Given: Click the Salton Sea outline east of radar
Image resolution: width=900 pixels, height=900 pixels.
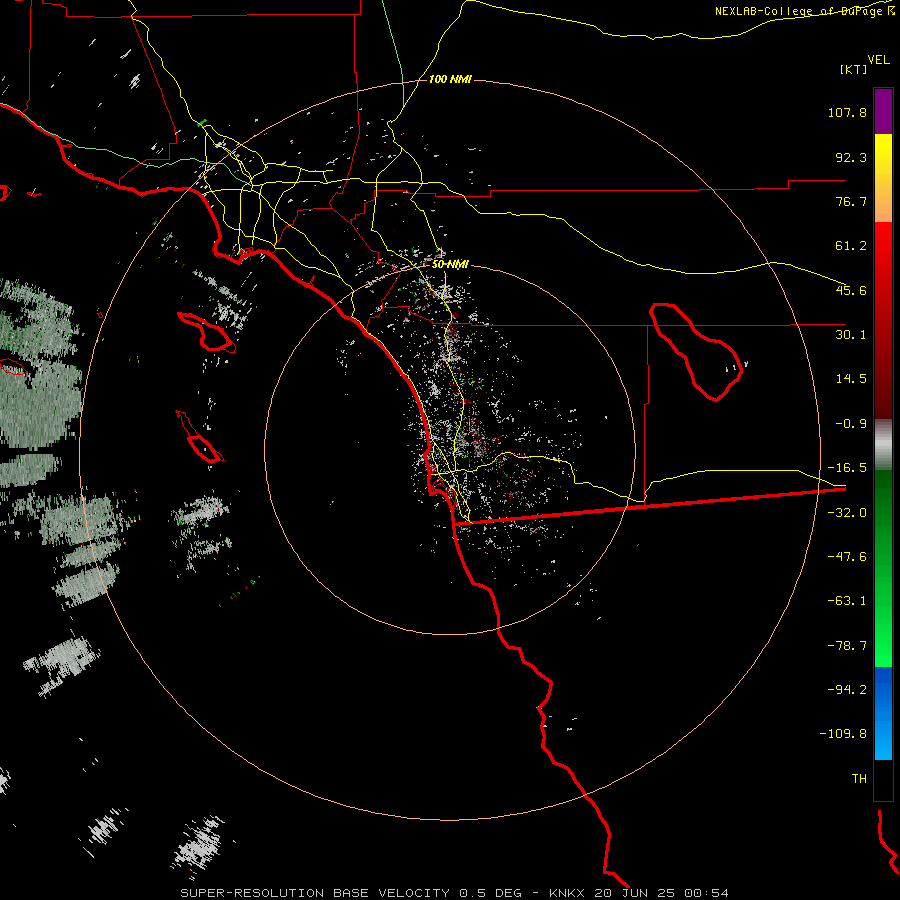Looking at the screenshot, I should coord(695,351).
